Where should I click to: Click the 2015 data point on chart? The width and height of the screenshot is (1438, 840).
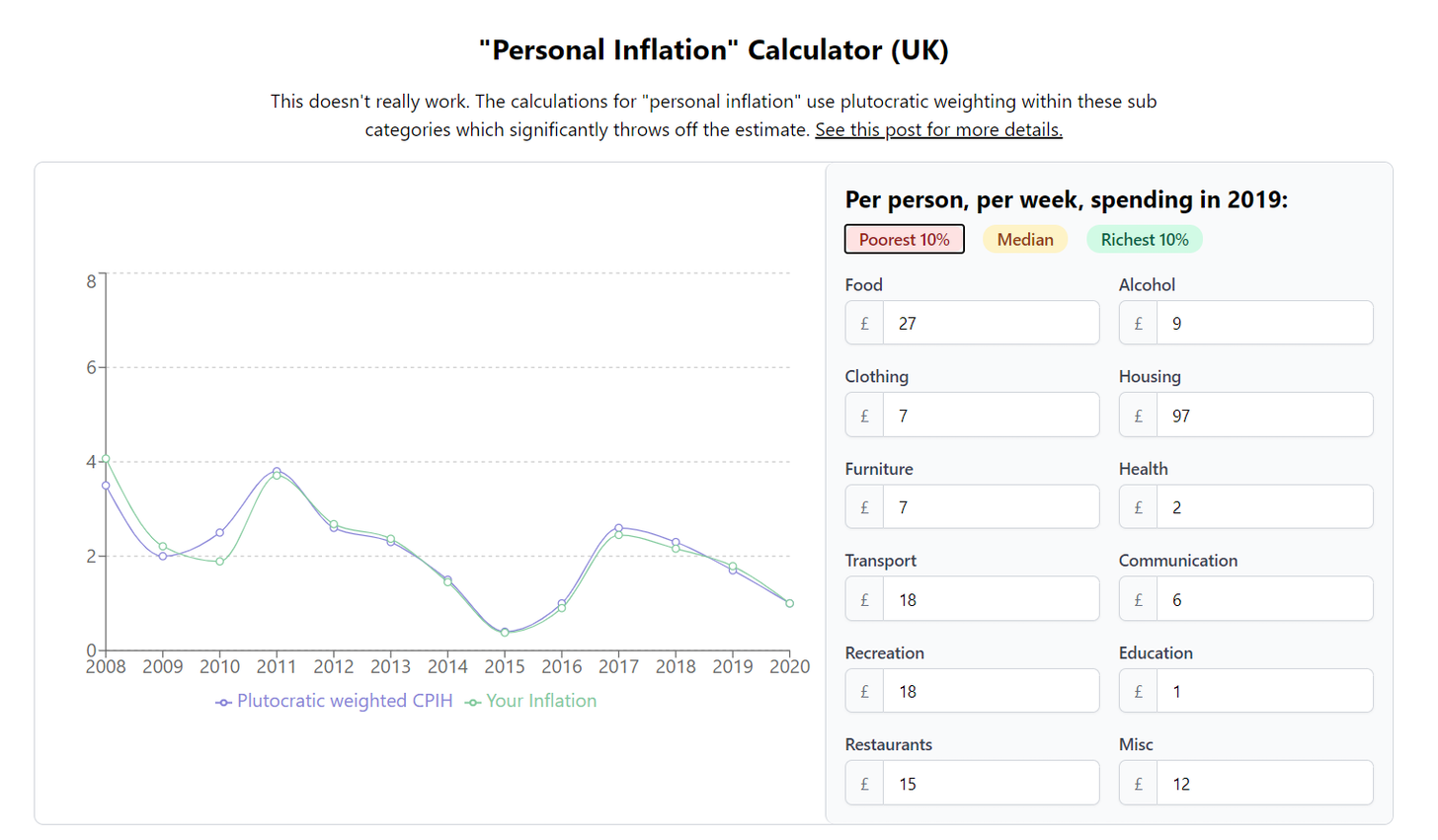point(505,632)
